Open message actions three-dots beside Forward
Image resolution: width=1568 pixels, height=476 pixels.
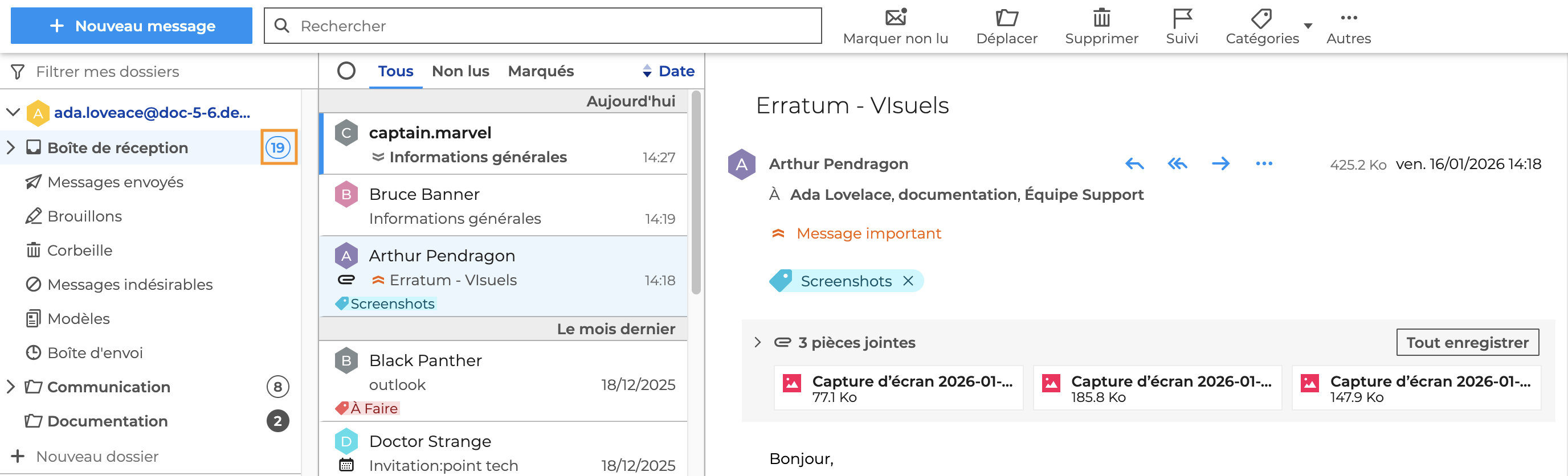point(1264,163)
